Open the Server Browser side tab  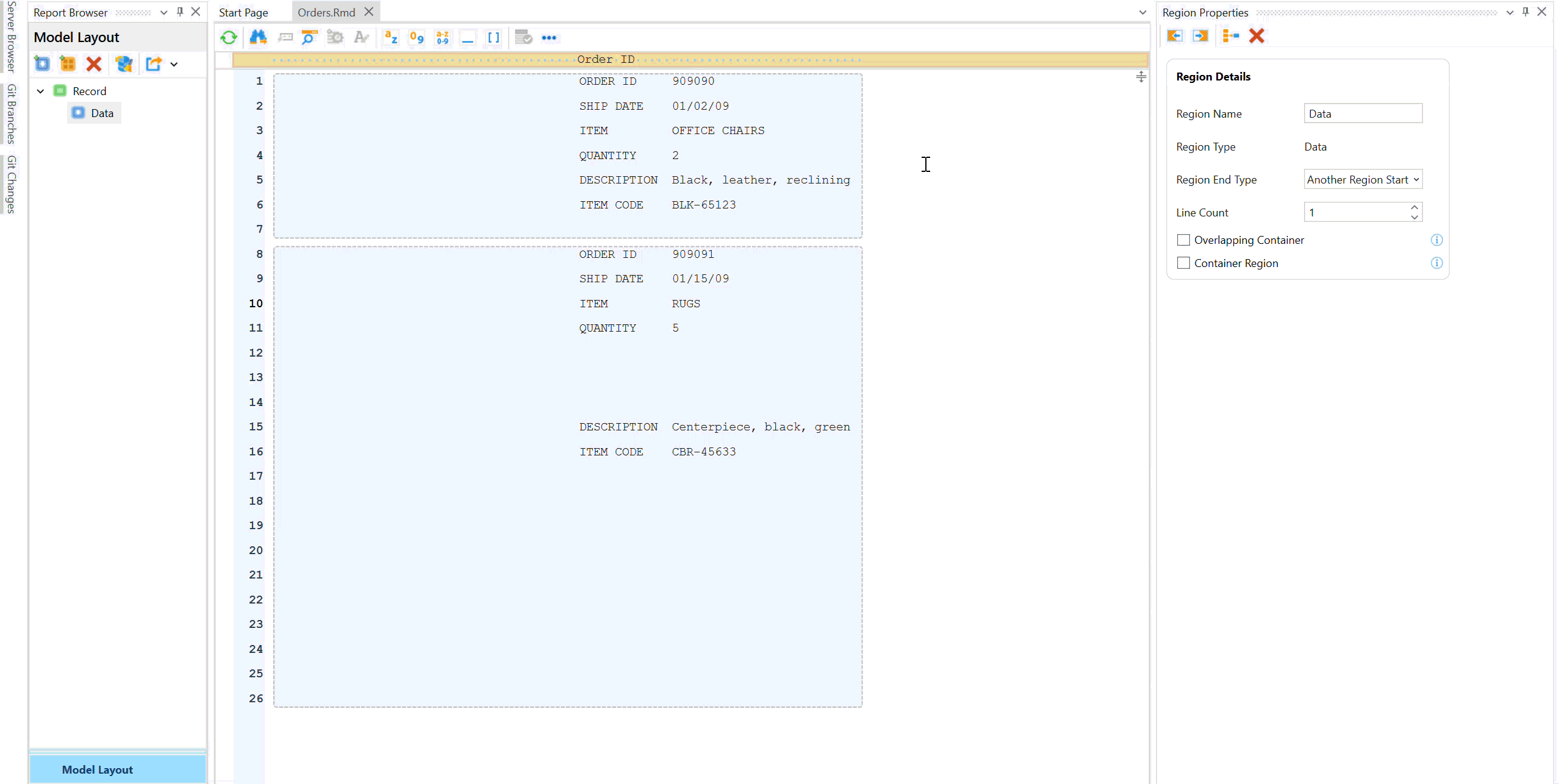(x=10, y=37)
